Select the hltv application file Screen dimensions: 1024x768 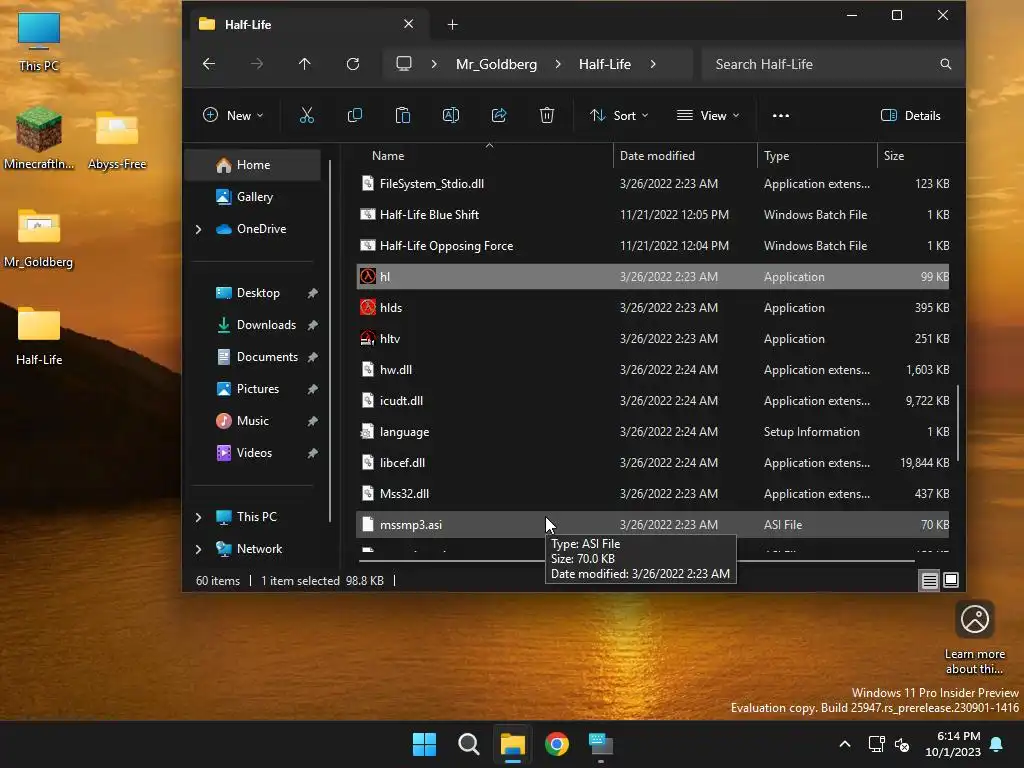[x=653, y=338]
